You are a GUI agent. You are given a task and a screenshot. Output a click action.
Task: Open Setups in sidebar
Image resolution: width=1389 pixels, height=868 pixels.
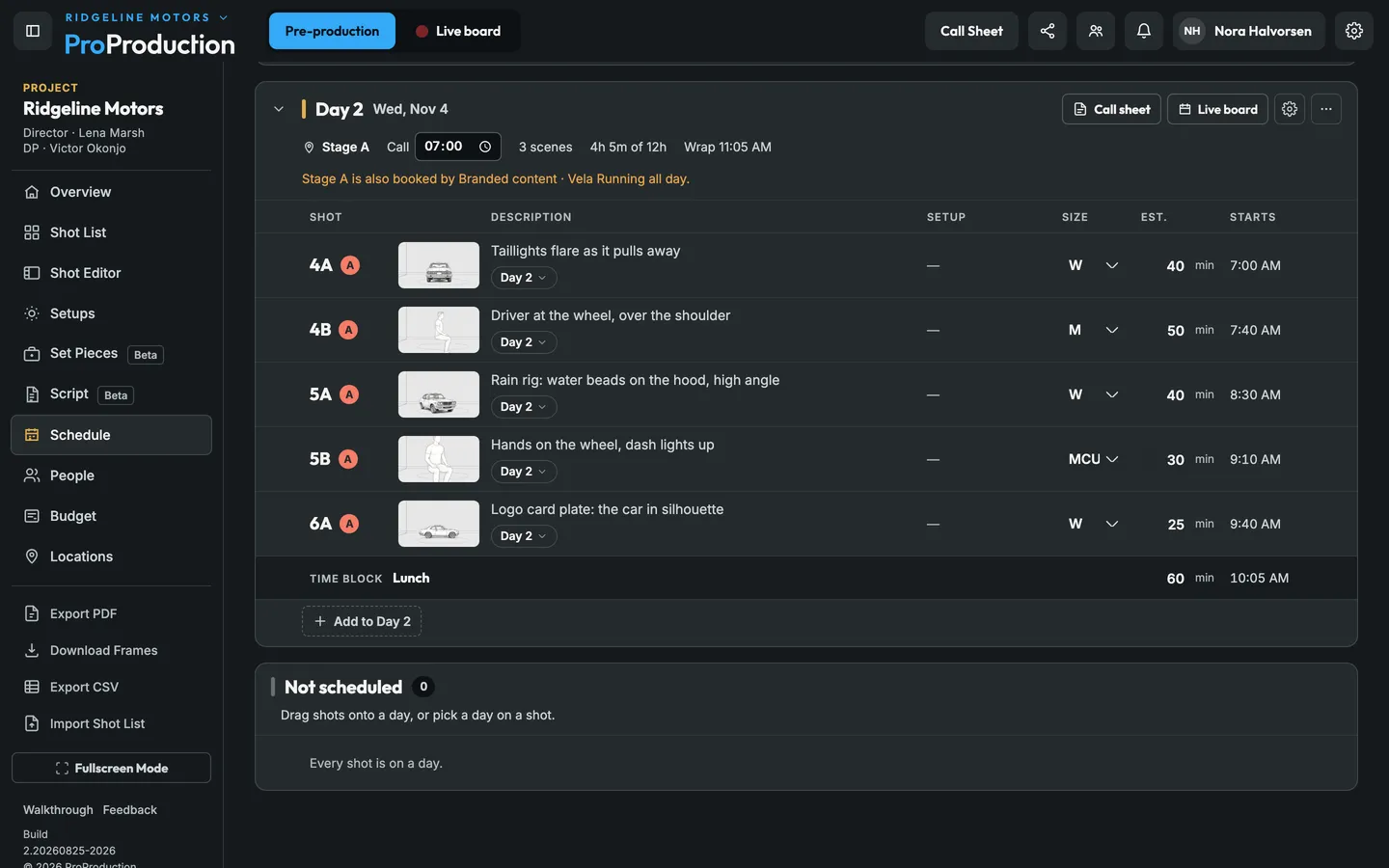click(x=111, y=313)
